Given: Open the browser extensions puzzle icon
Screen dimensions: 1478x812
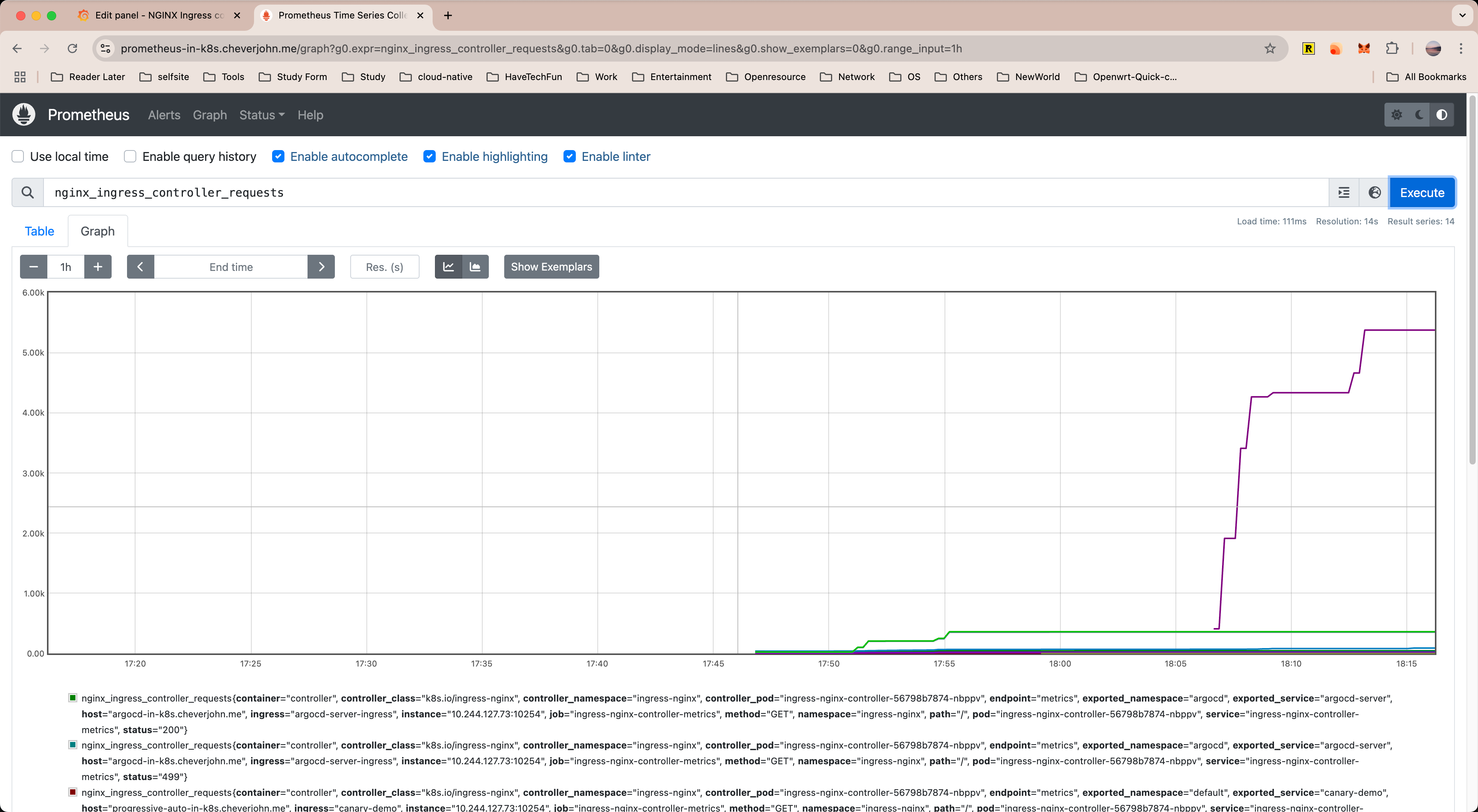Looking at the screenshot, I should pyautogui.click(x=1392, y=49).
